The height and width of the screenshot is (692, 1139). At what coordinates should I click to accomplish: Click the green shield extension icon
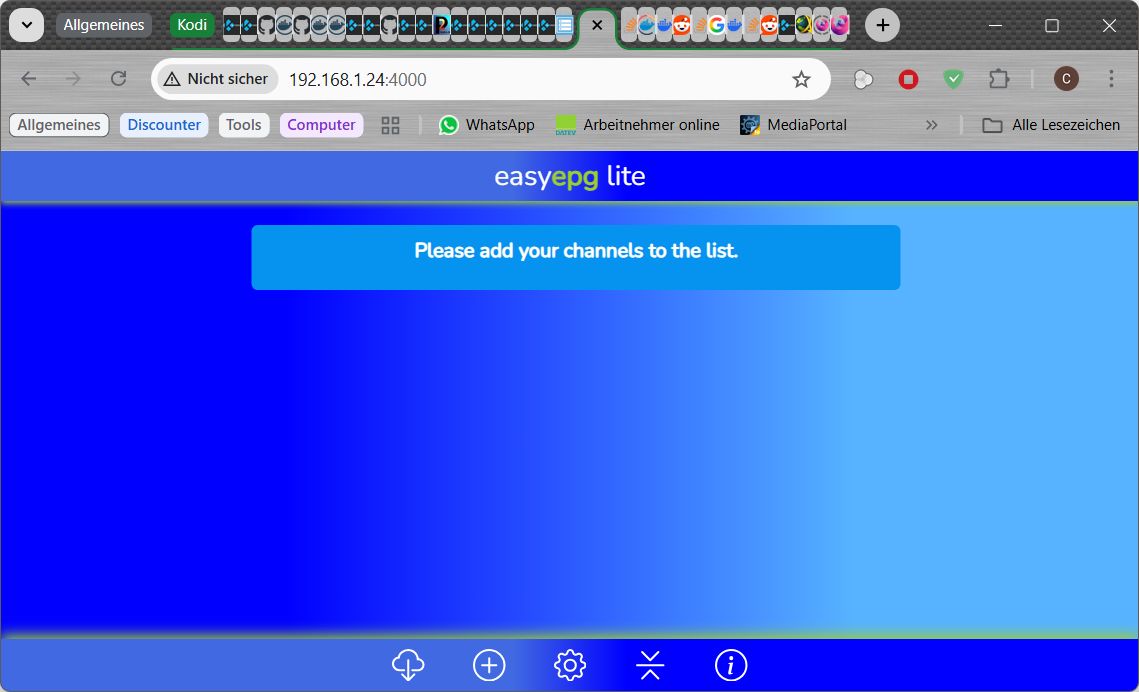(x=953, y=79)
